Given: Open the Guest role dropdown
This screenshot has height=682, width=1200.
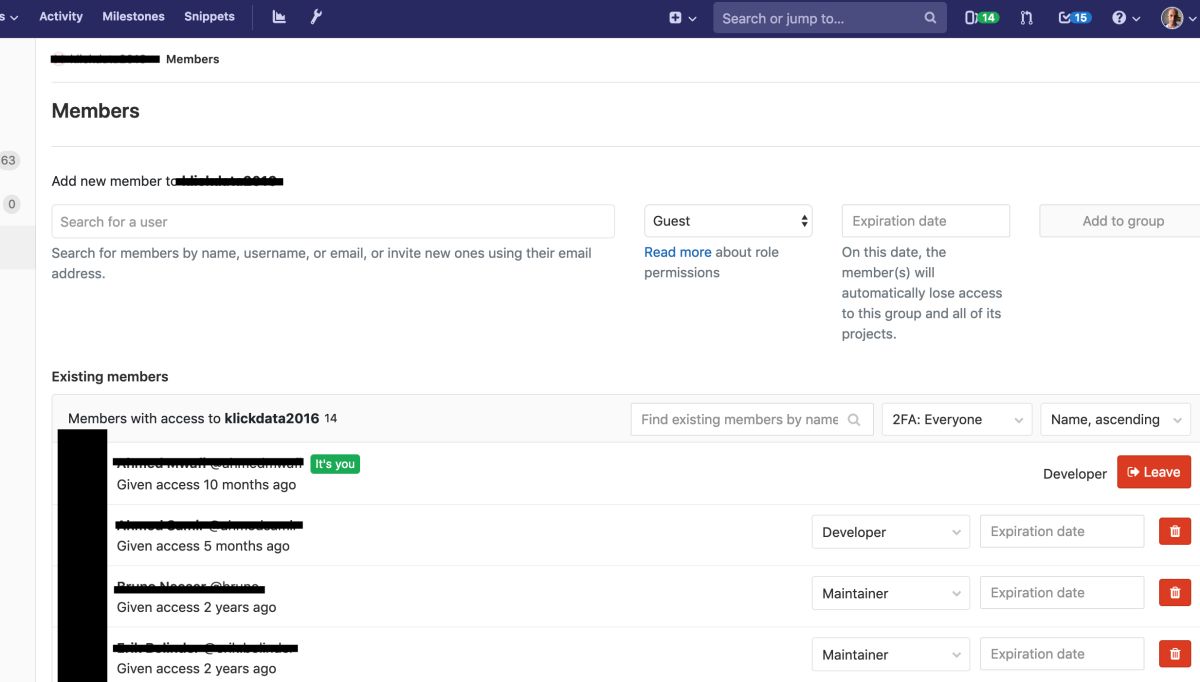Looking at the screenshot, I should click(728, 221).
